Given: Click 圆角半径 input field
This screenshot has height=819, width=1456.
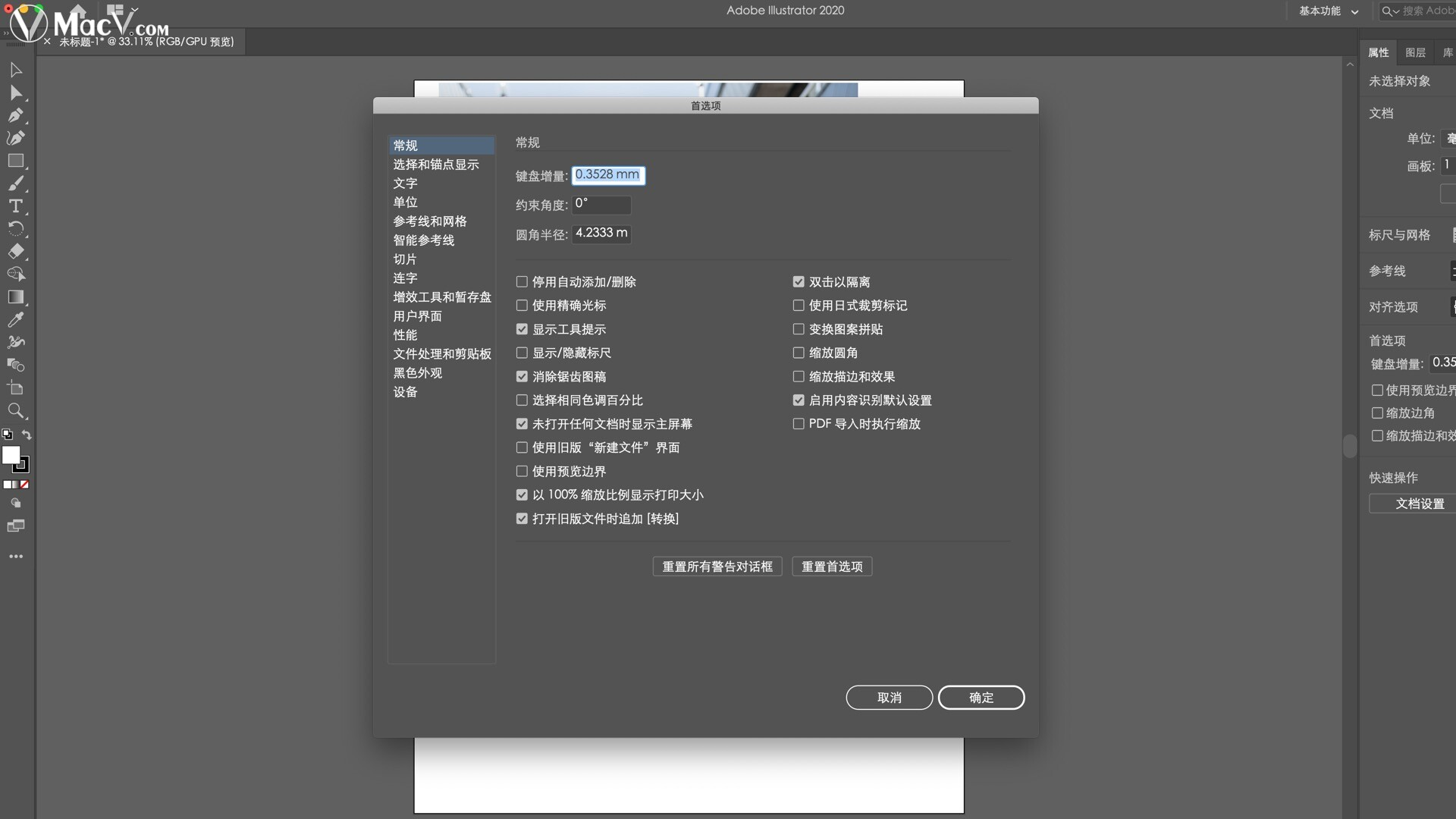Looking at the screenshot, I should tap(601, 234).
